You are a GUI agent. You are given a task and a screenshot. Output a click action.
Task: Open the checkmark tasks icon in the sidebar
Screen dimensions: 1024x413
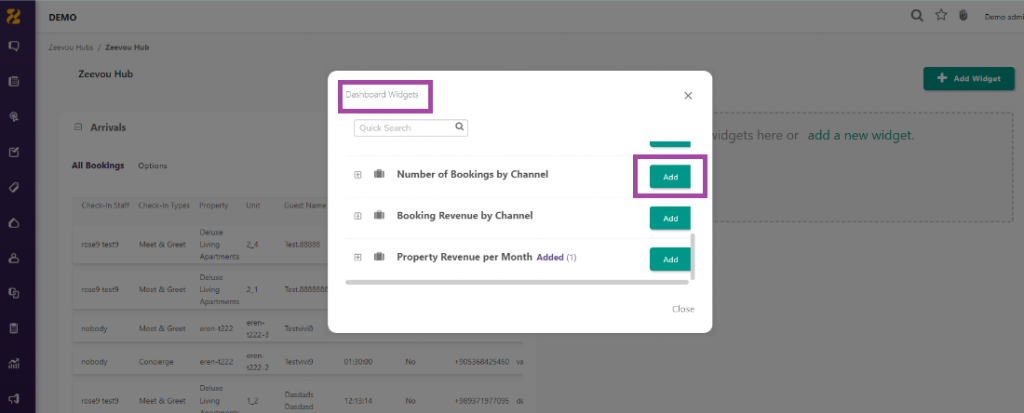pos(14,152)
